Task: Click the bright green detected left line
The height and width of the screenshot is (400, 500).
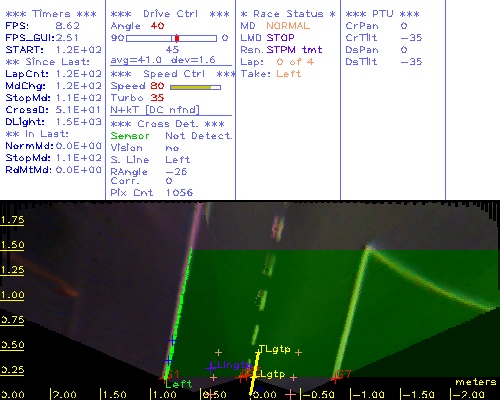Action: coord(178,313)
